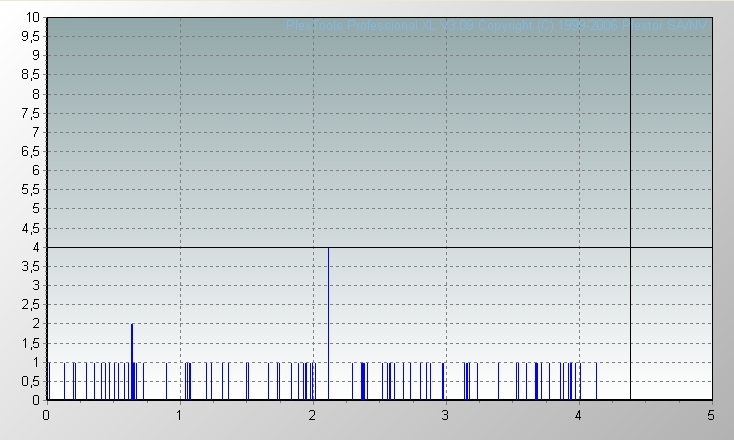The width and height of the screenshot is (734, 440).
Task: Click the Y-axis label 2
Action: (x=36, y=324)
